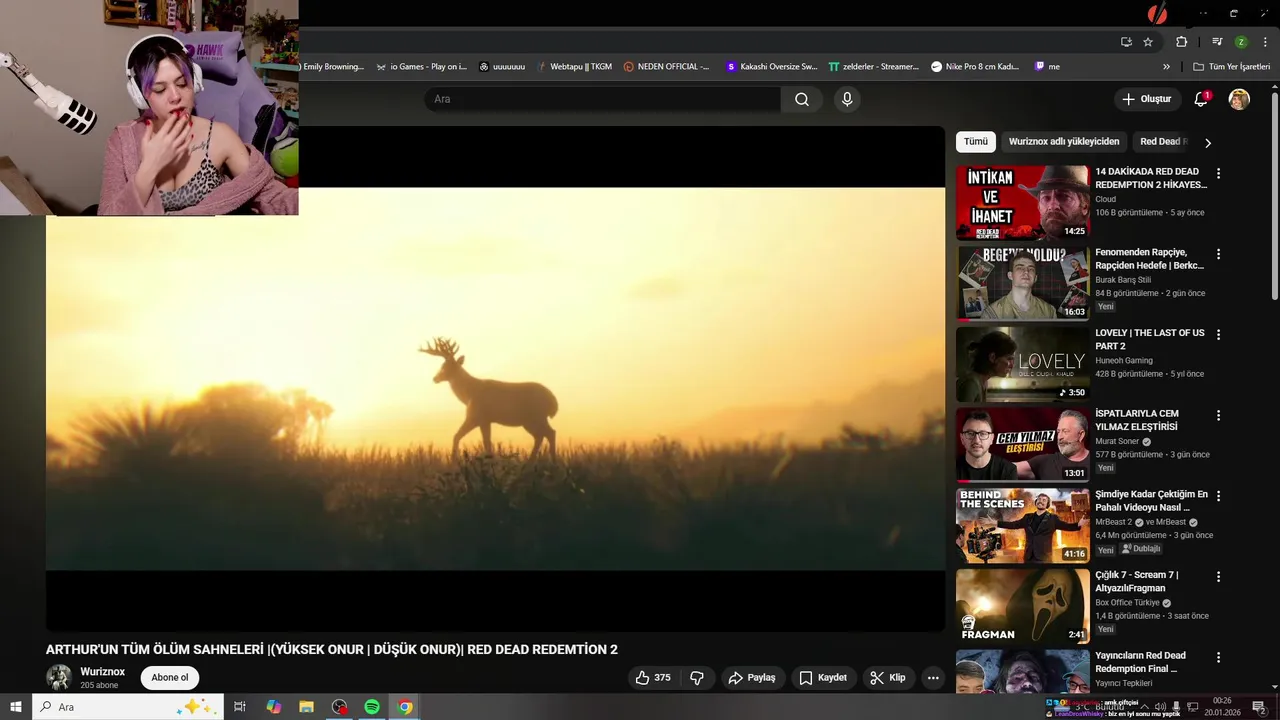Click the install app icon in address bar
1280x720 pixels.
[x=1126, y=42]
